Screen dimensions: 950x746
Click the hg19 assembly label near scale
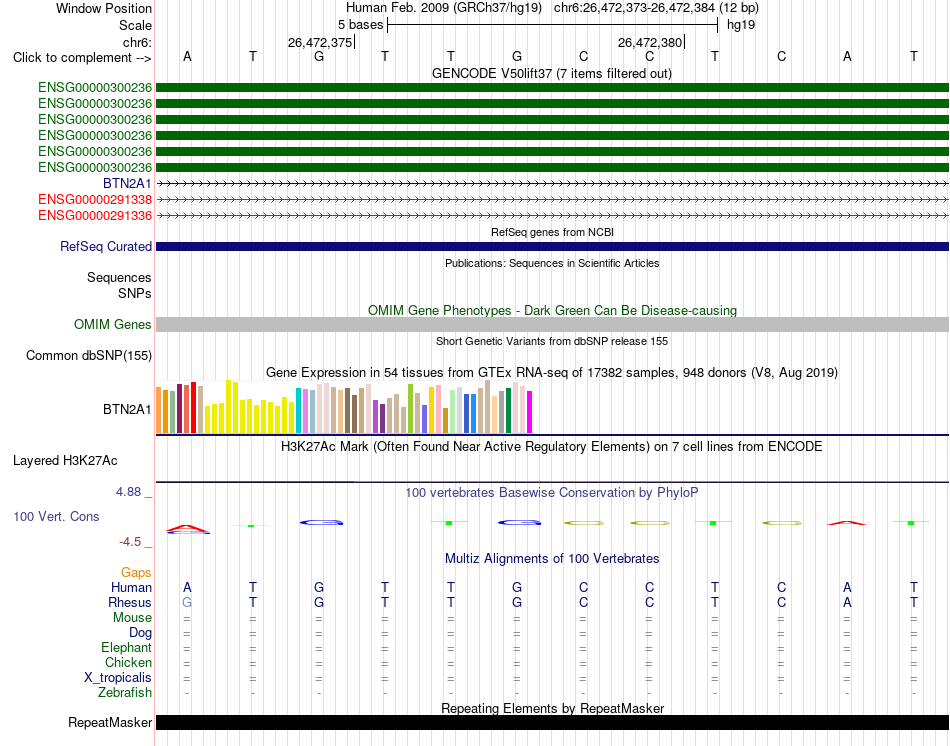[741, 25]
